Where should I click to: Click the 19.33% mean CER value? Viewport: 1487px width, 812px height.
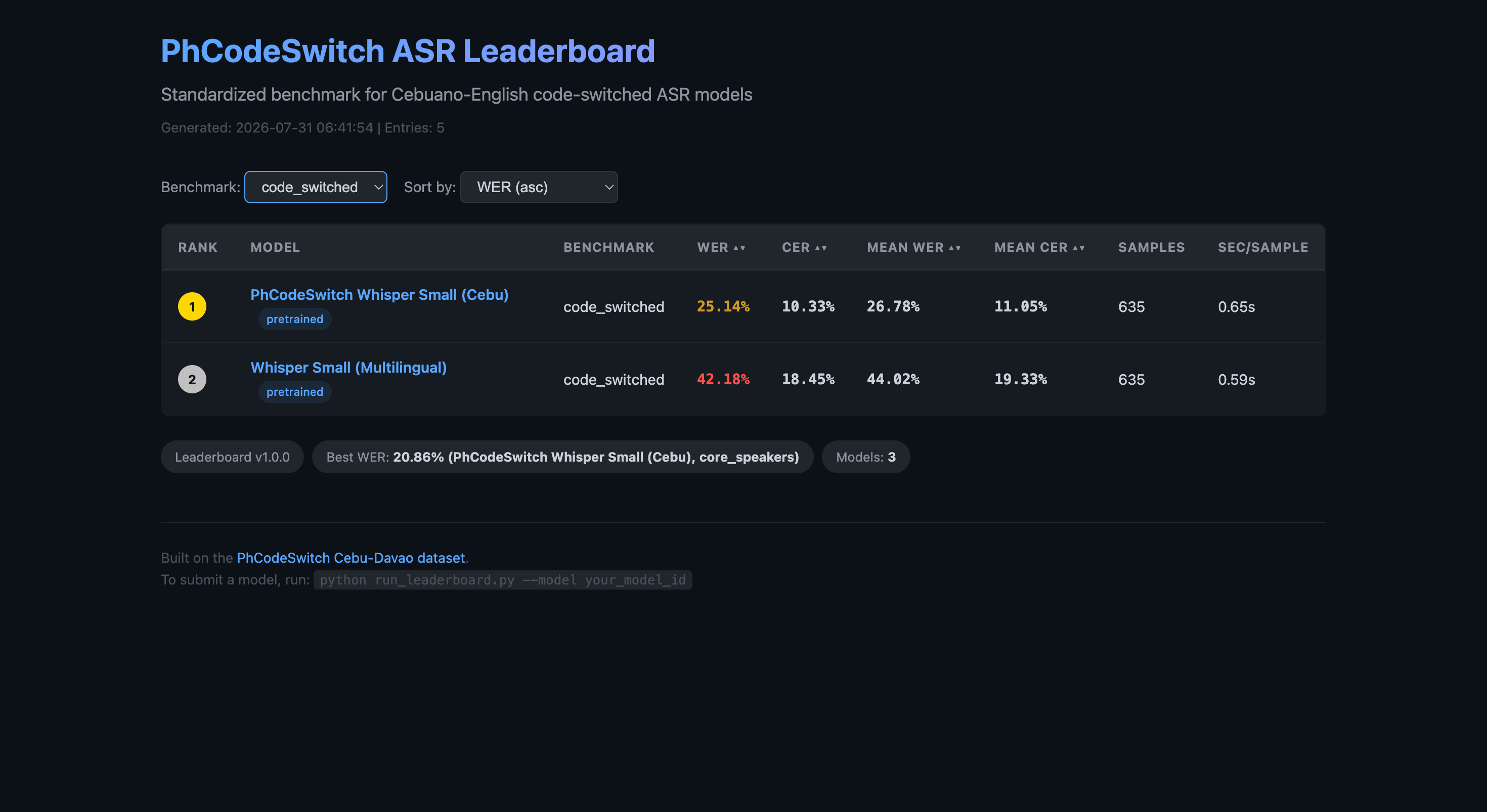click(1021, 379)
